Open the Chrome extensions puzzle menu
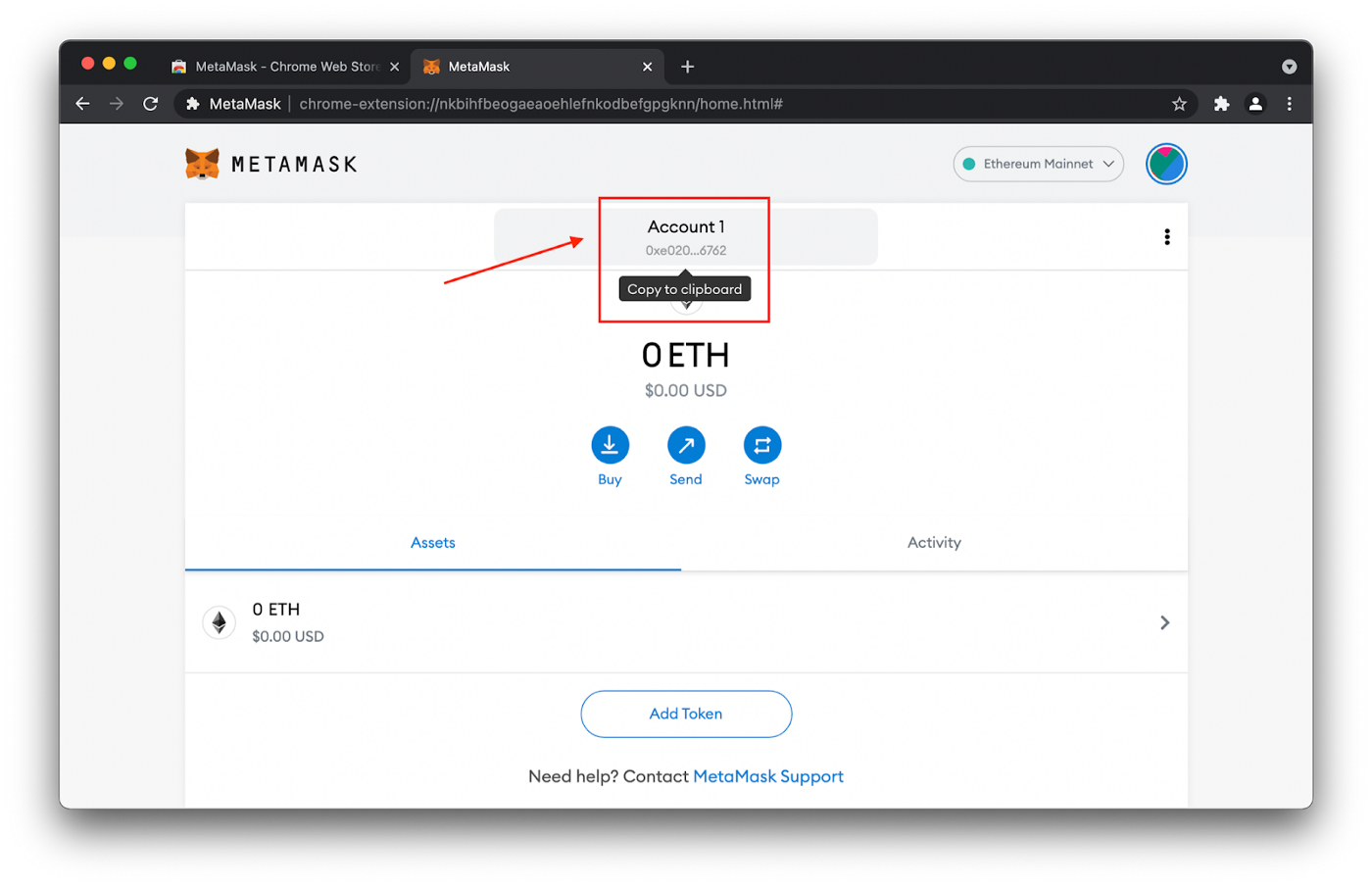The width and height of the screenshot is (1372, 887). coord(1221,104)
